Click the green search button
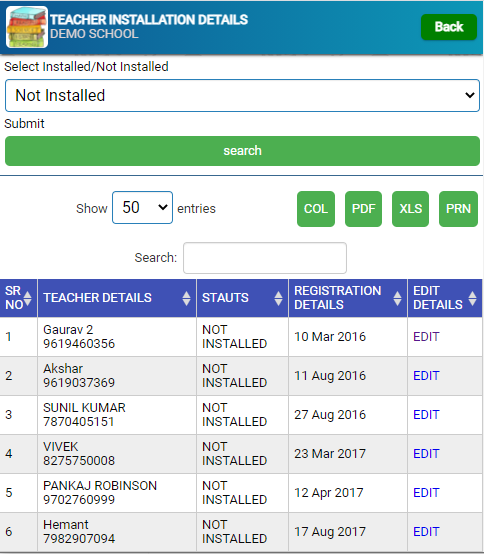The width and height of the screenshot is (484, 554). [242, 151]
